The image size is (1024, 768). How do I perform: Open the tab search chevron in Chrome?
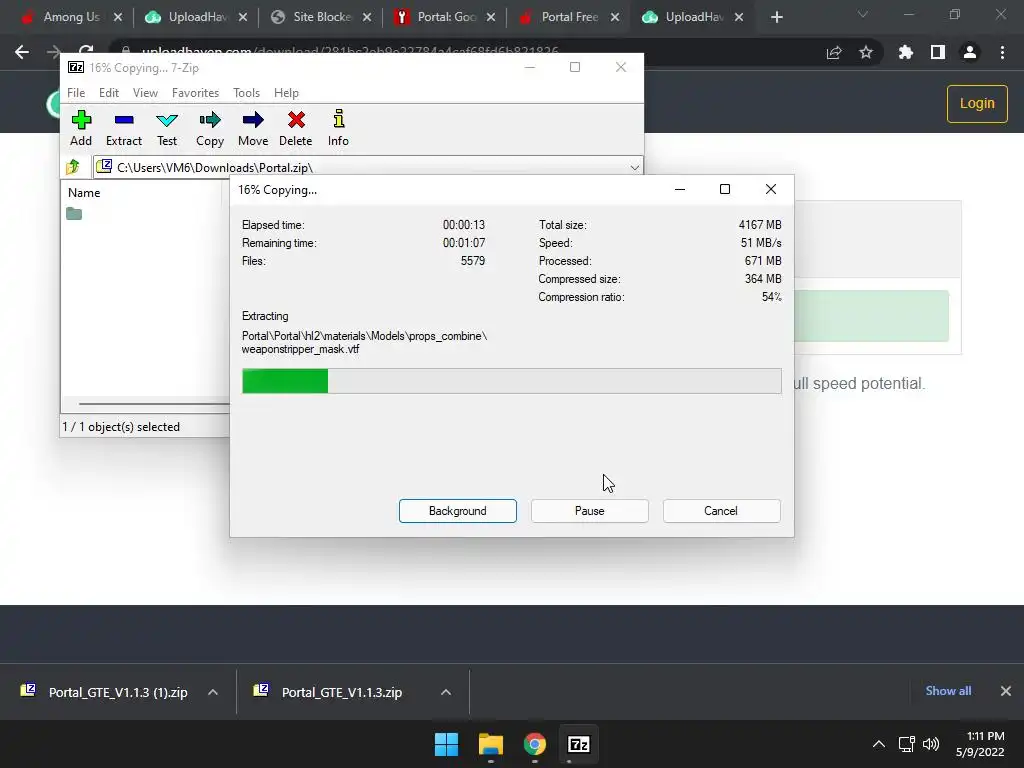[863, 14]
